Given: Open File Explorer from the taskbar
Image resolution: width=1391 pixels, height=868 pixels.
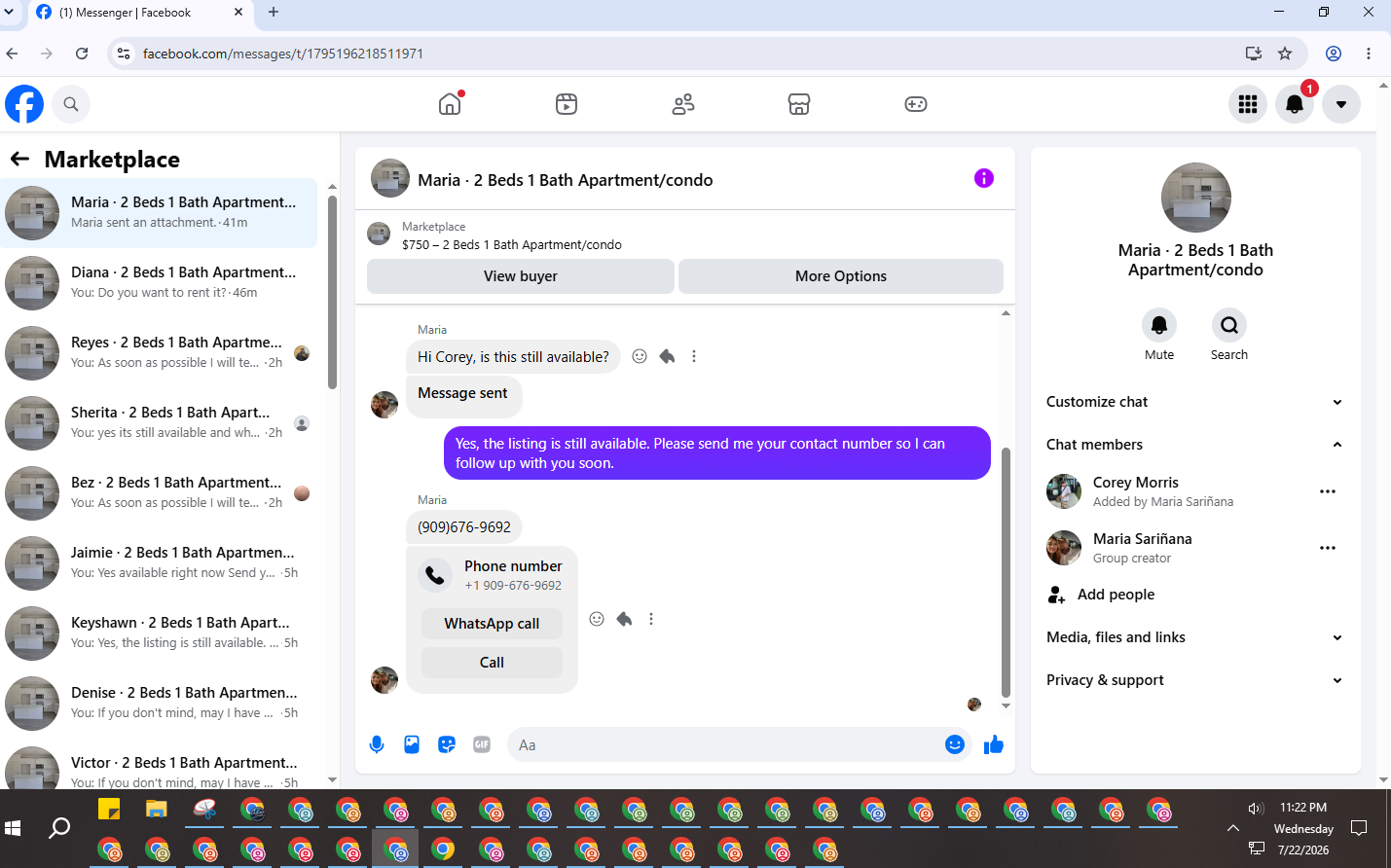Looking at the screenshot, I should click(156, 809).
